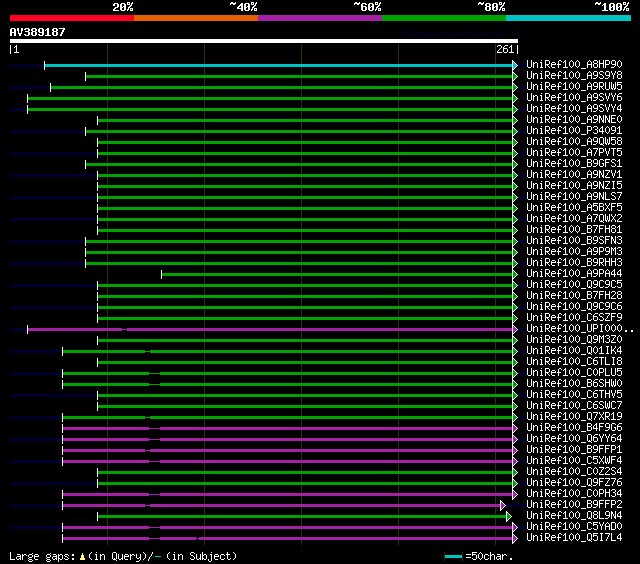Image resolution: width=640 pixels, height=564 pixels.
Task: Select hit UniRef100_A9S9Y8
Action: click(x=574, y=75)
